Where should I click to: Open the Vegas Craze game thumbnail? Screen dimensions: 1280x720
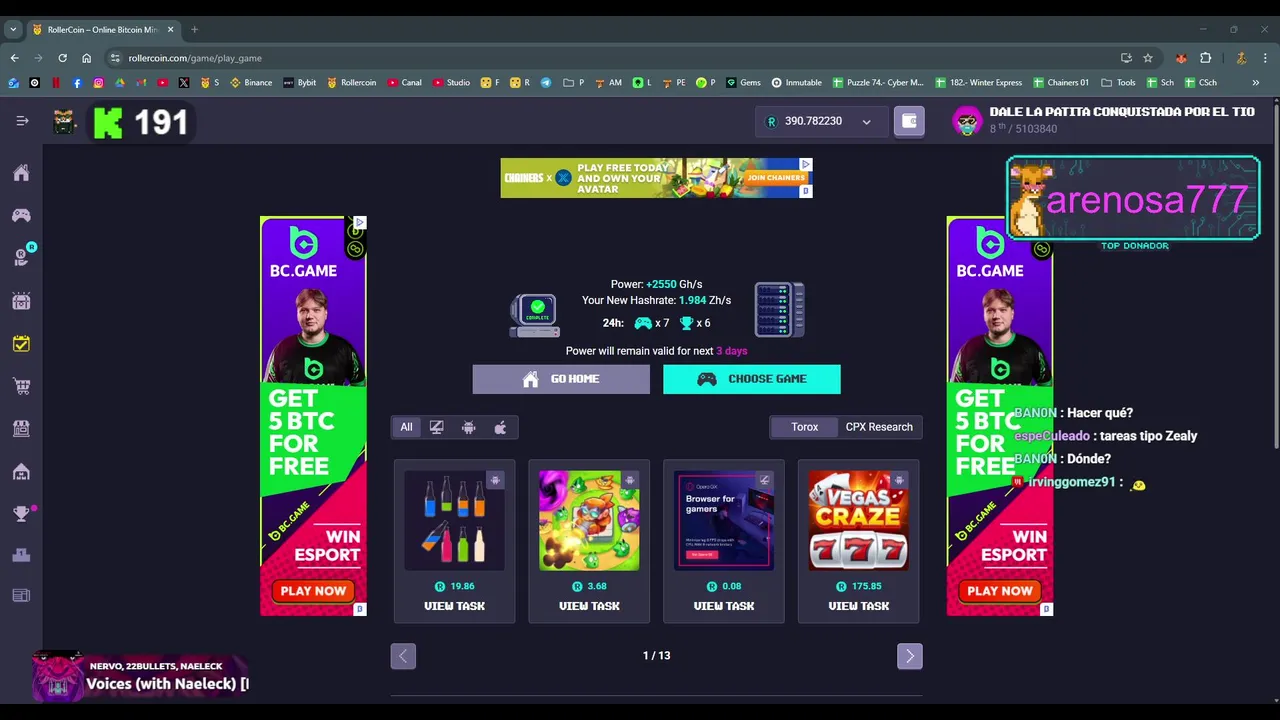click(x=858, y=521)
